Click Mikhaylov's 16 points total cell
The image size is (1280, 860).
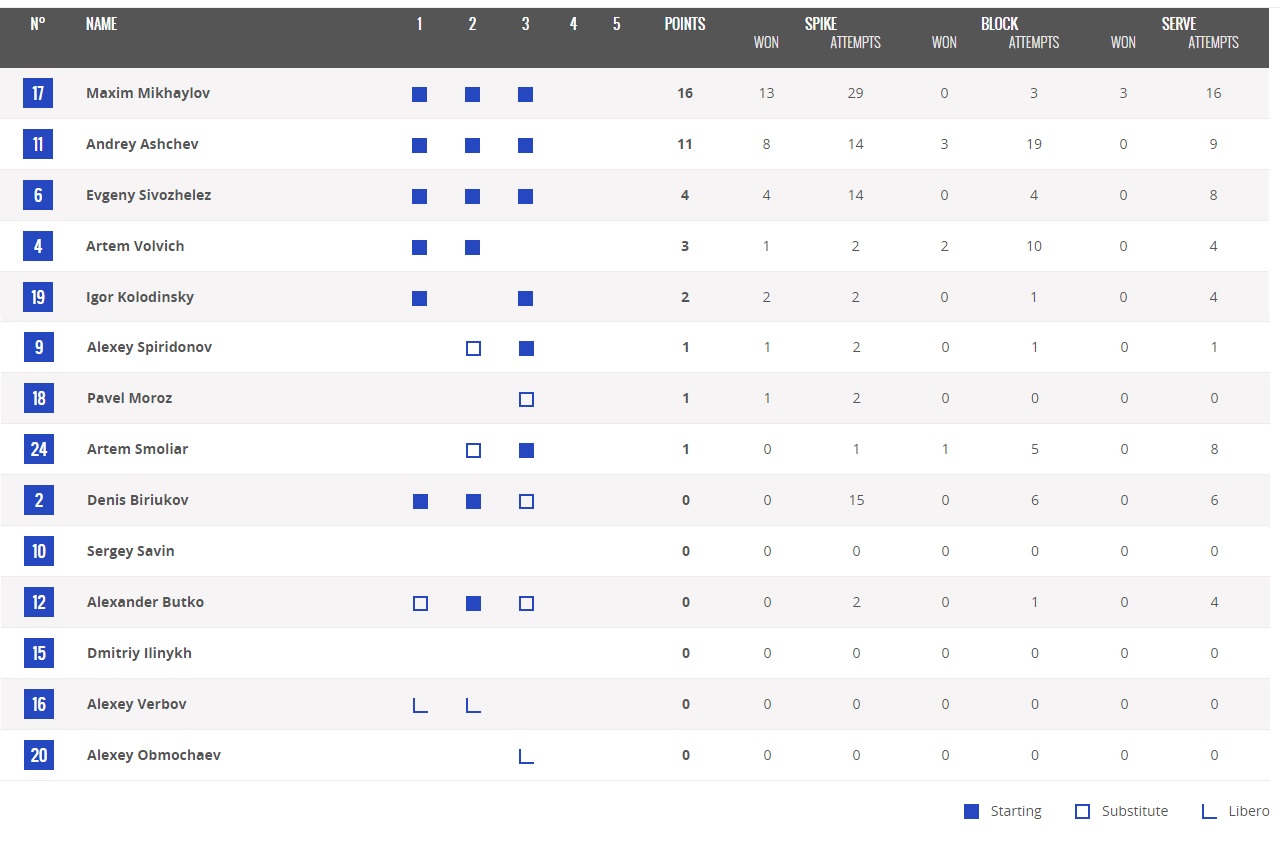(x=685, y=93)
